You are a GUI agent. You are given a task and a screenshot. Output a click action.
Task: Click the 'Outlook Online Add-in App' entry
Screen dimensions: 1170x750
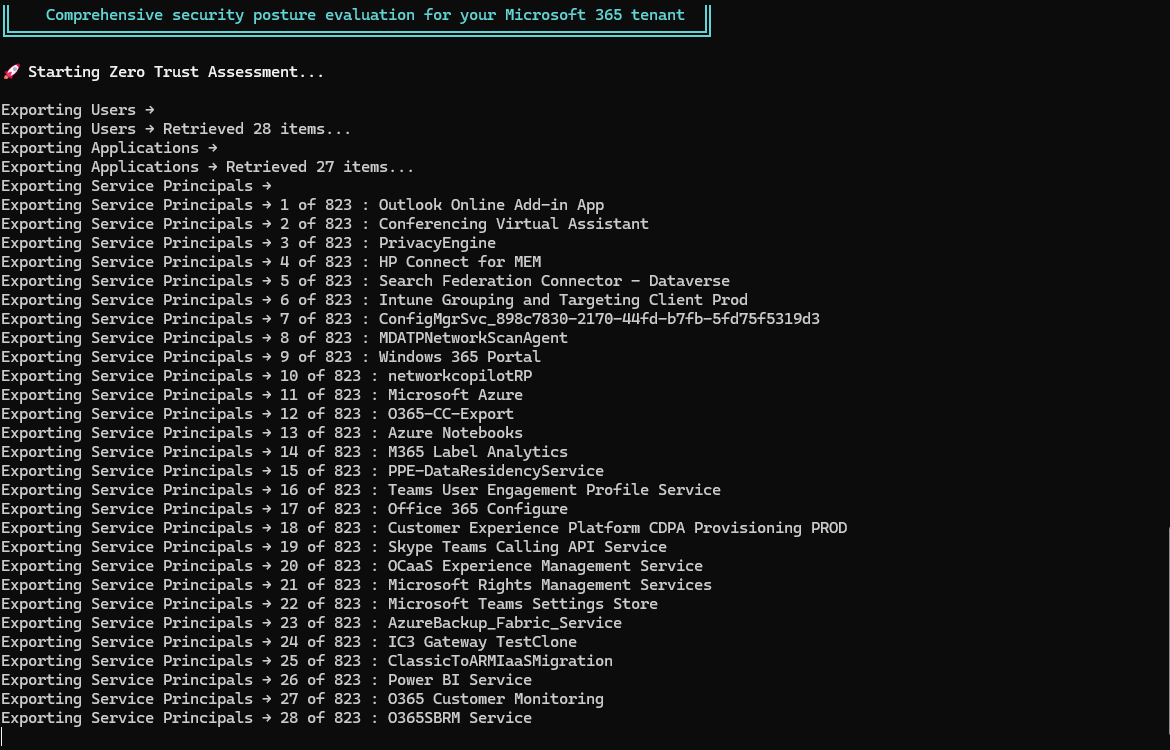point(491,205)
